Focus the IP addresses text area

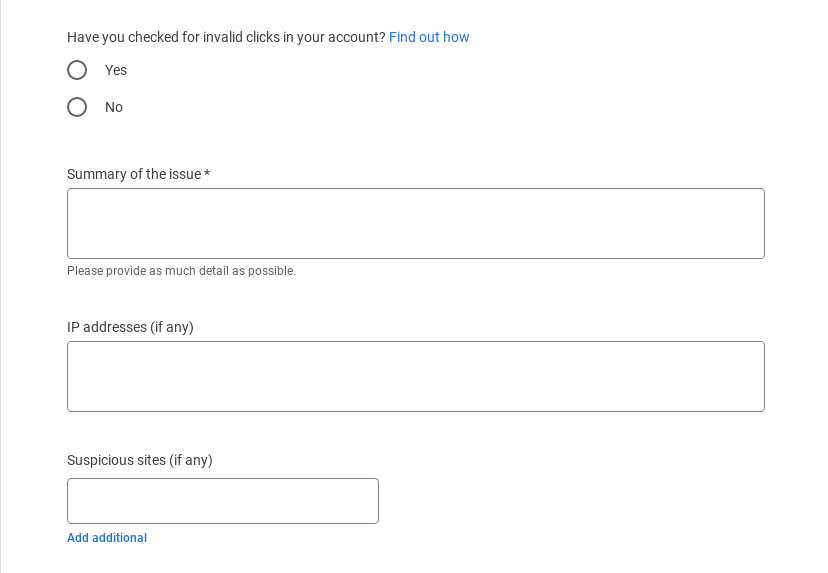(415, 376)
